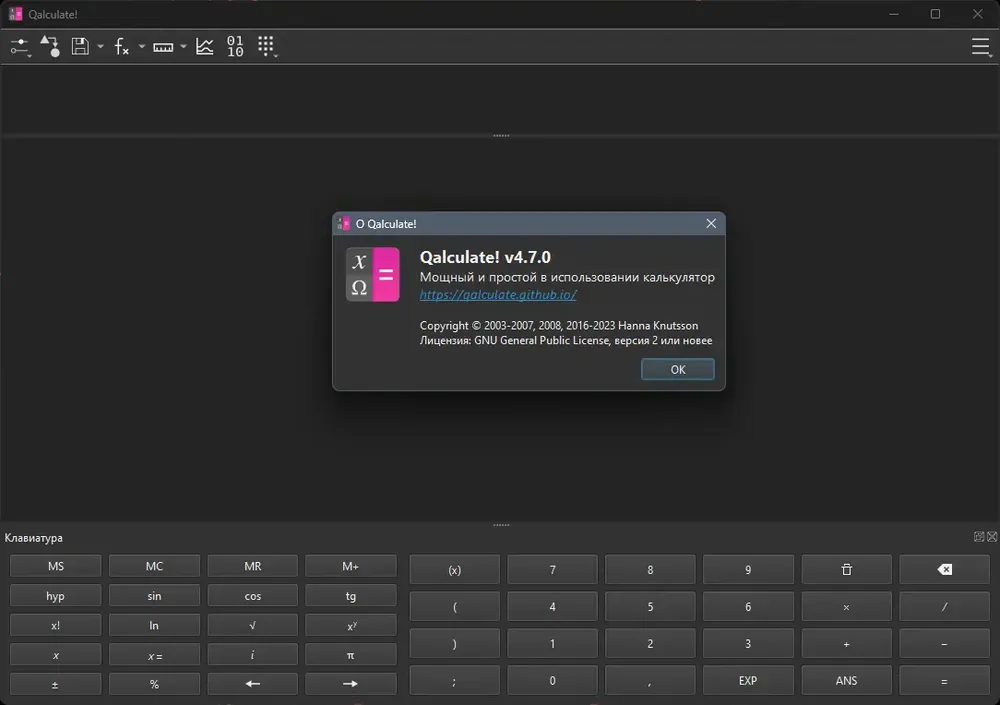Screen dimensions: 1000x705
Task: Click the square root key
Action: pyautogui.click(x=253, y=625)
